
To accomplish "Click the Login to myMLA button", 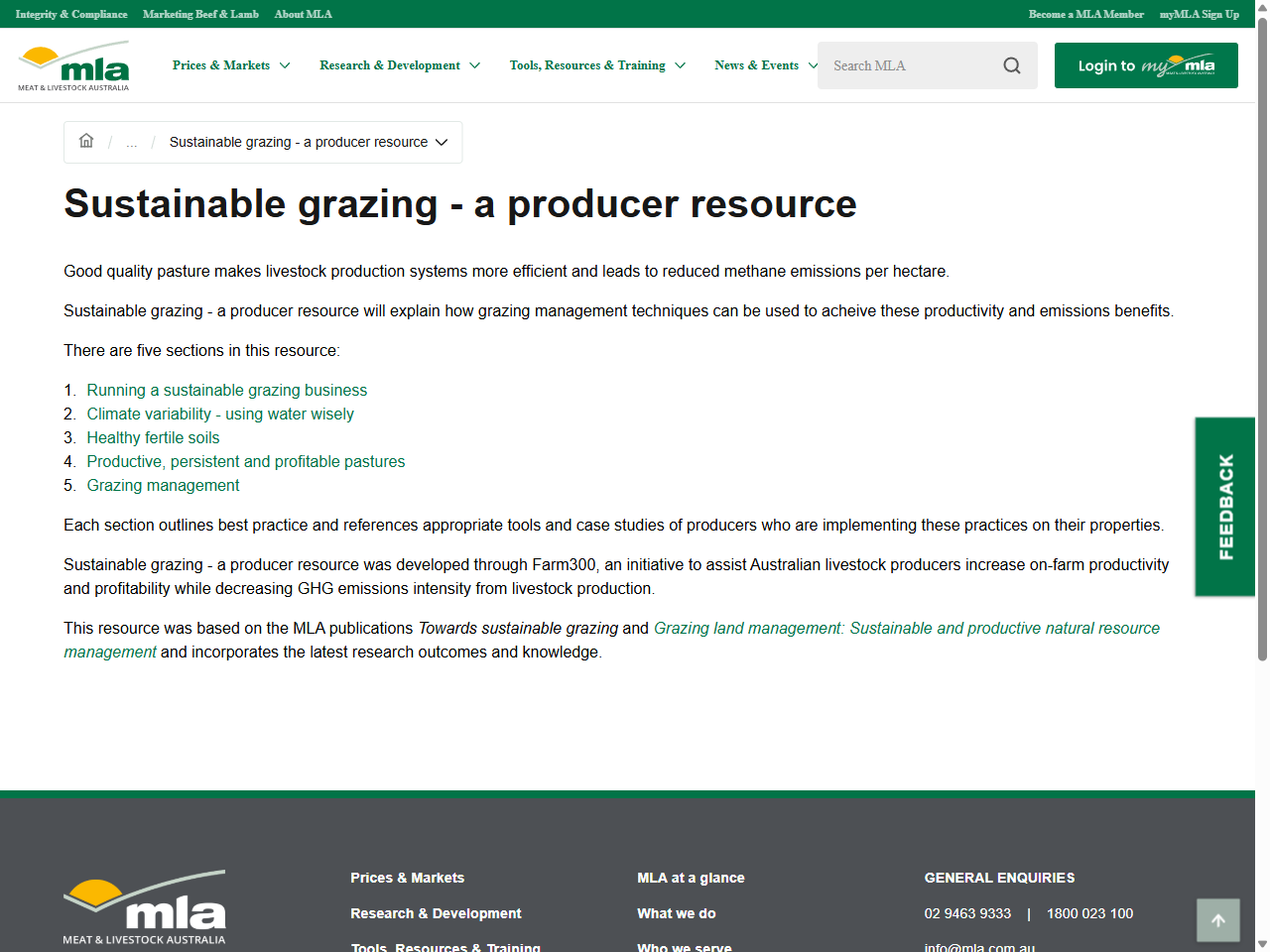I will [1145, 64].
